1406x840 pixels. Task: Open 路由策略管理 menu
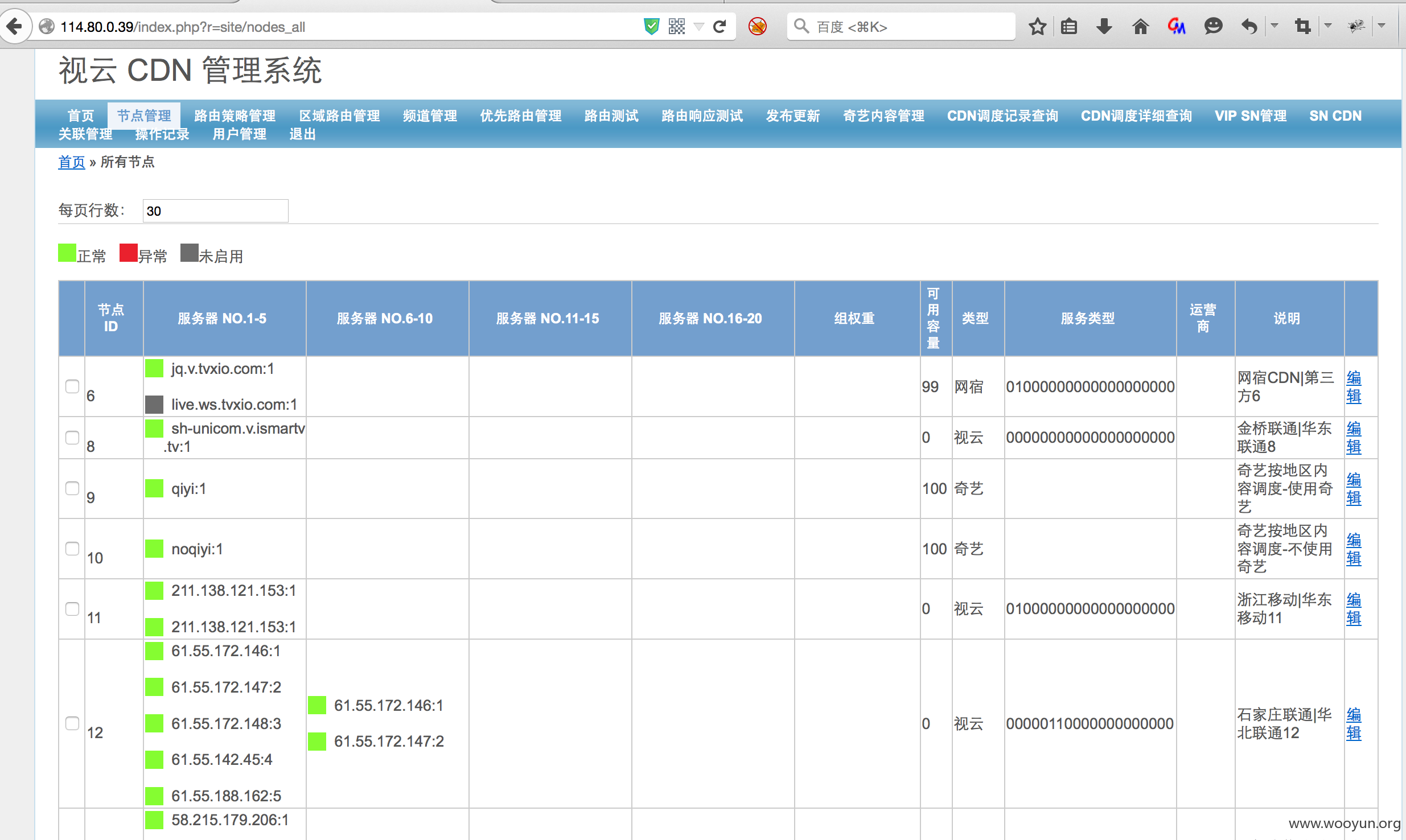pos(235,116)
